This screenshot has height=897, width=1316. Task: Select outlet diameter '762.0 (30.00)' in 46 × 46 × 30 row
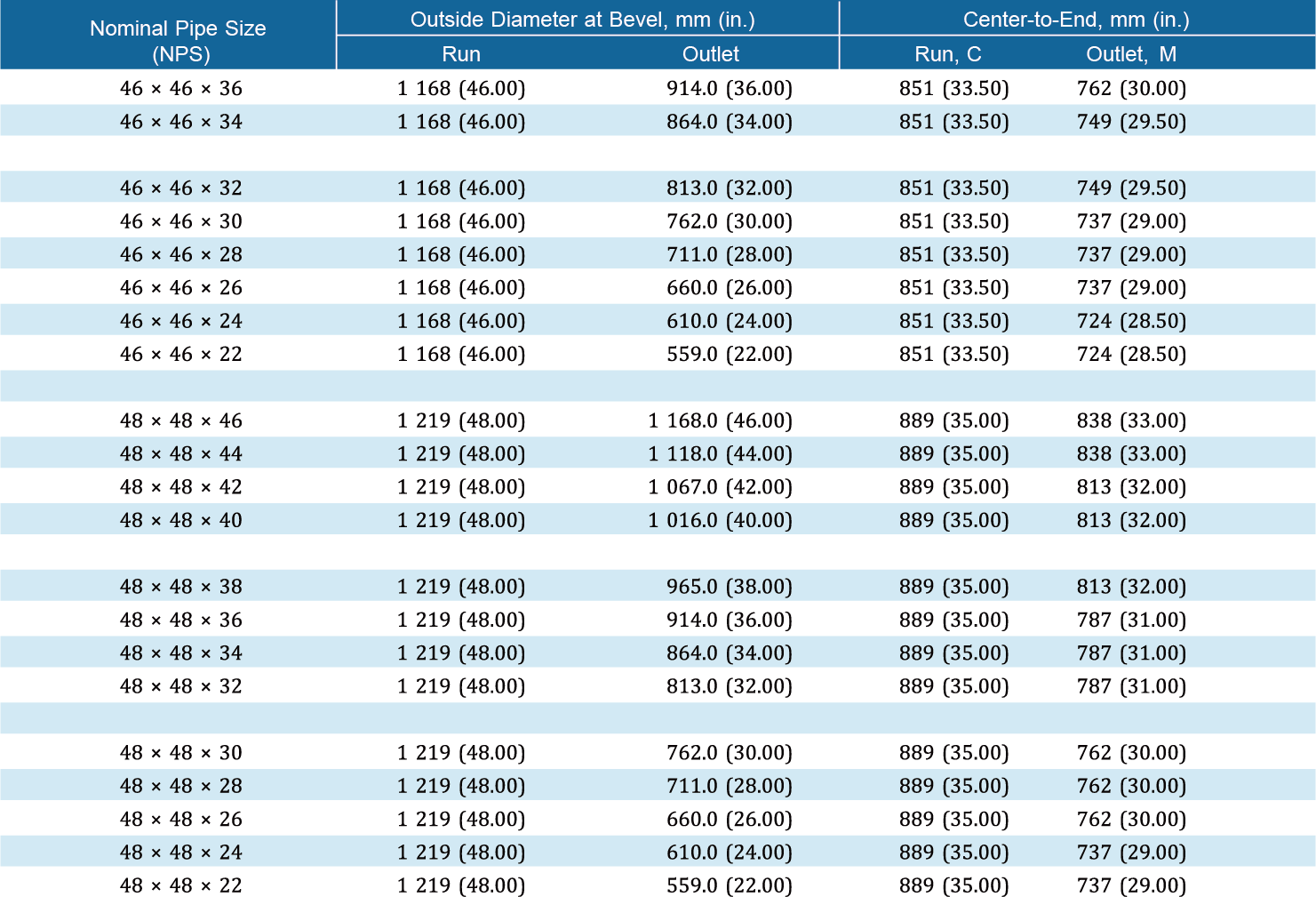730,221
